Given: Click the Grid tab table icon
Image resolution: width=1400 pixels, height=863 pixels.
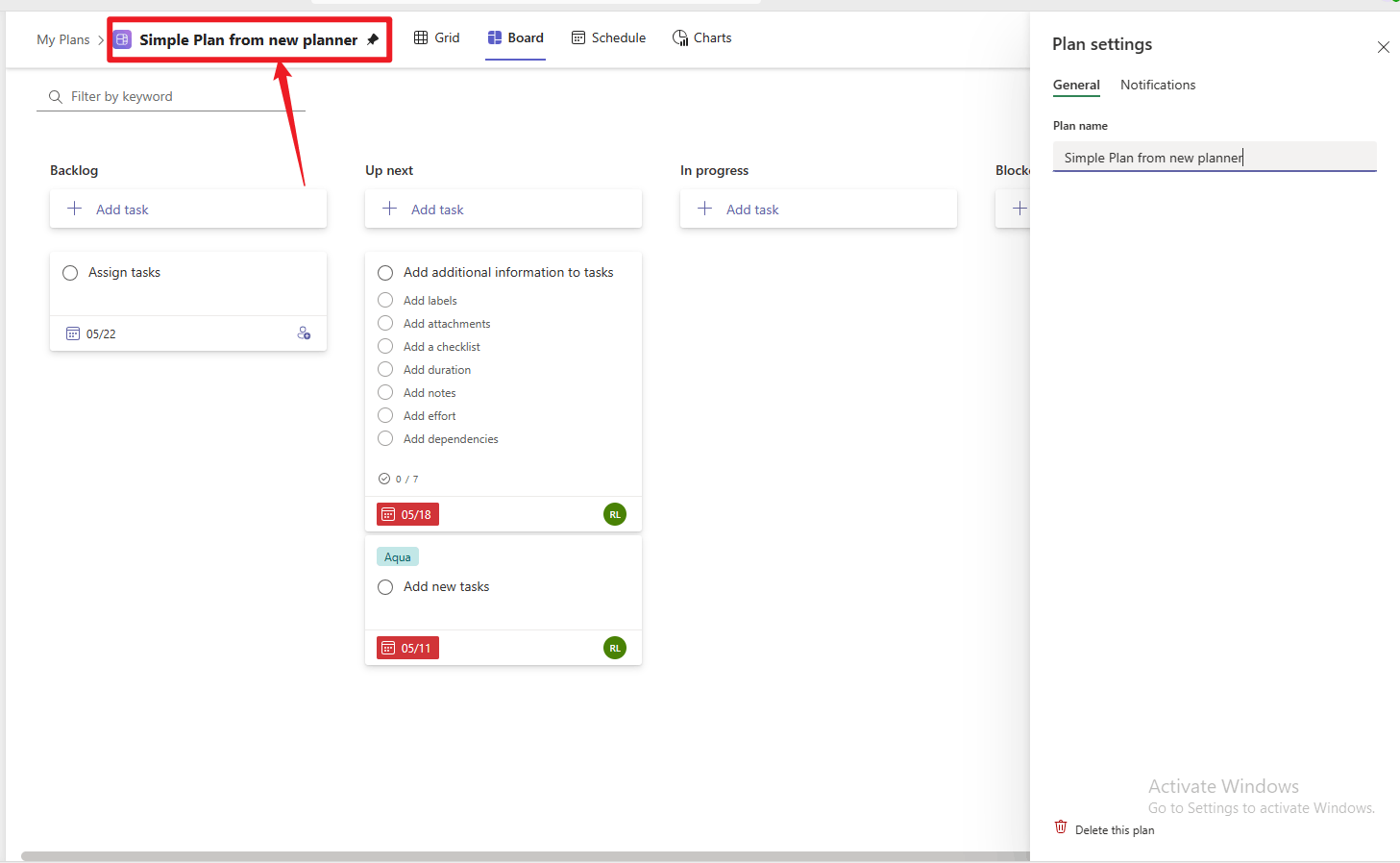Looking at the screenshot, I should point(421,37).
